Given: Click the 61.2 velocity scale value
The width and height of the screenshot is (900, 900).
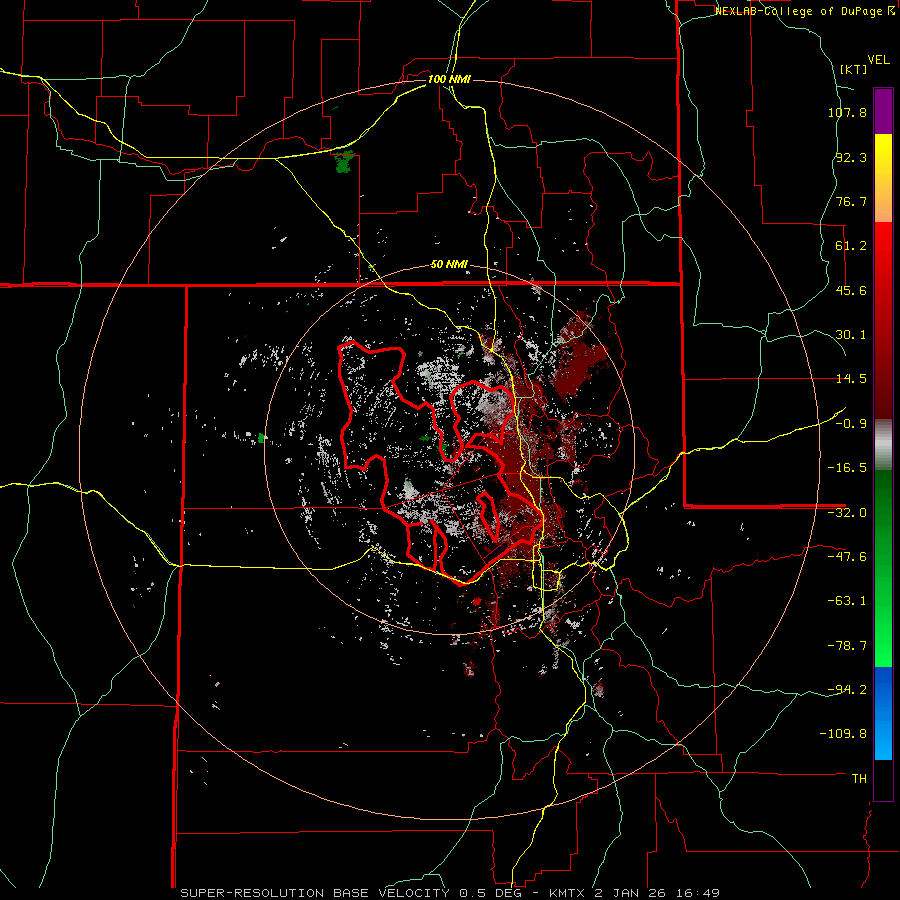Looking at the screenshot, I should pos(851,246).
